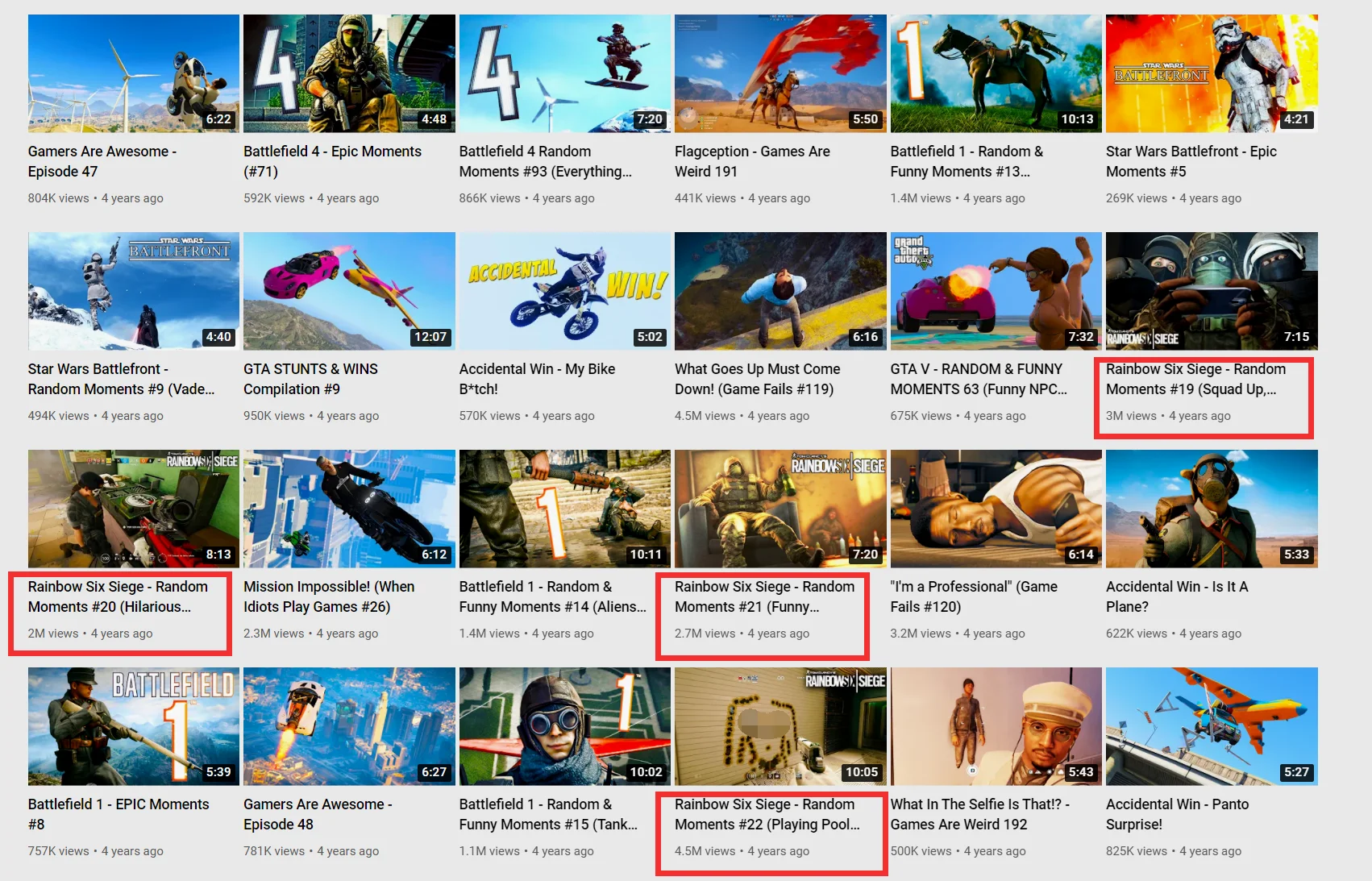1372x881 pixels.
Task: Open Battlefield 1 Funny Moments #14 Aliens thumbnail
Action: click(565, 509)
